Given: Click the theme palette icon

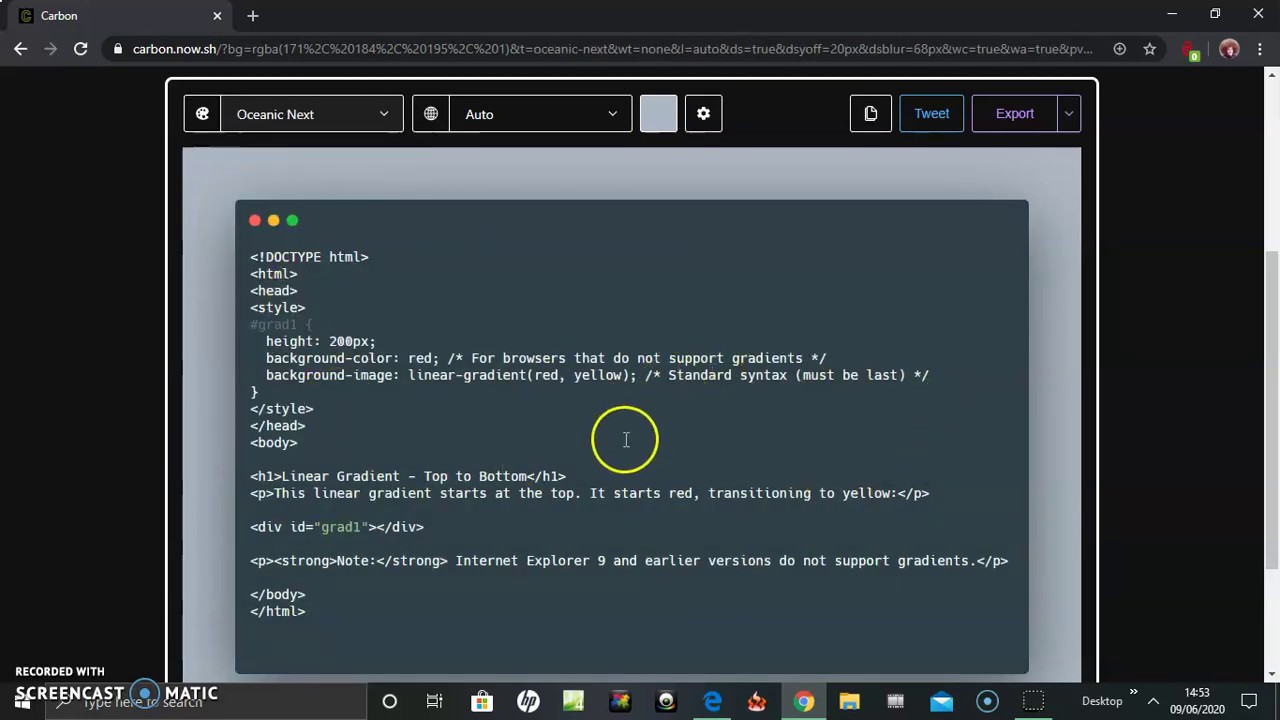Looking at the screenshot, I should (202, 114).
